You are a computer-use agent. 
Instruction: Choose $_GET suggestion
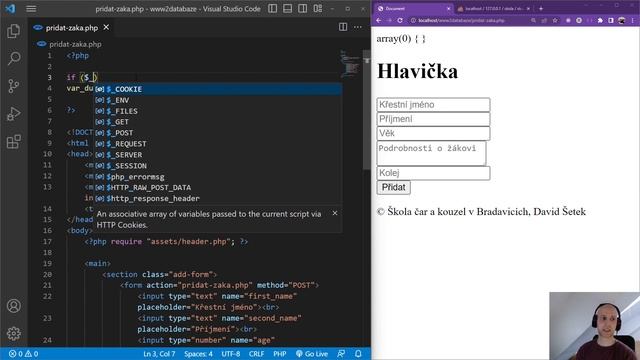(x=218, y=122)
